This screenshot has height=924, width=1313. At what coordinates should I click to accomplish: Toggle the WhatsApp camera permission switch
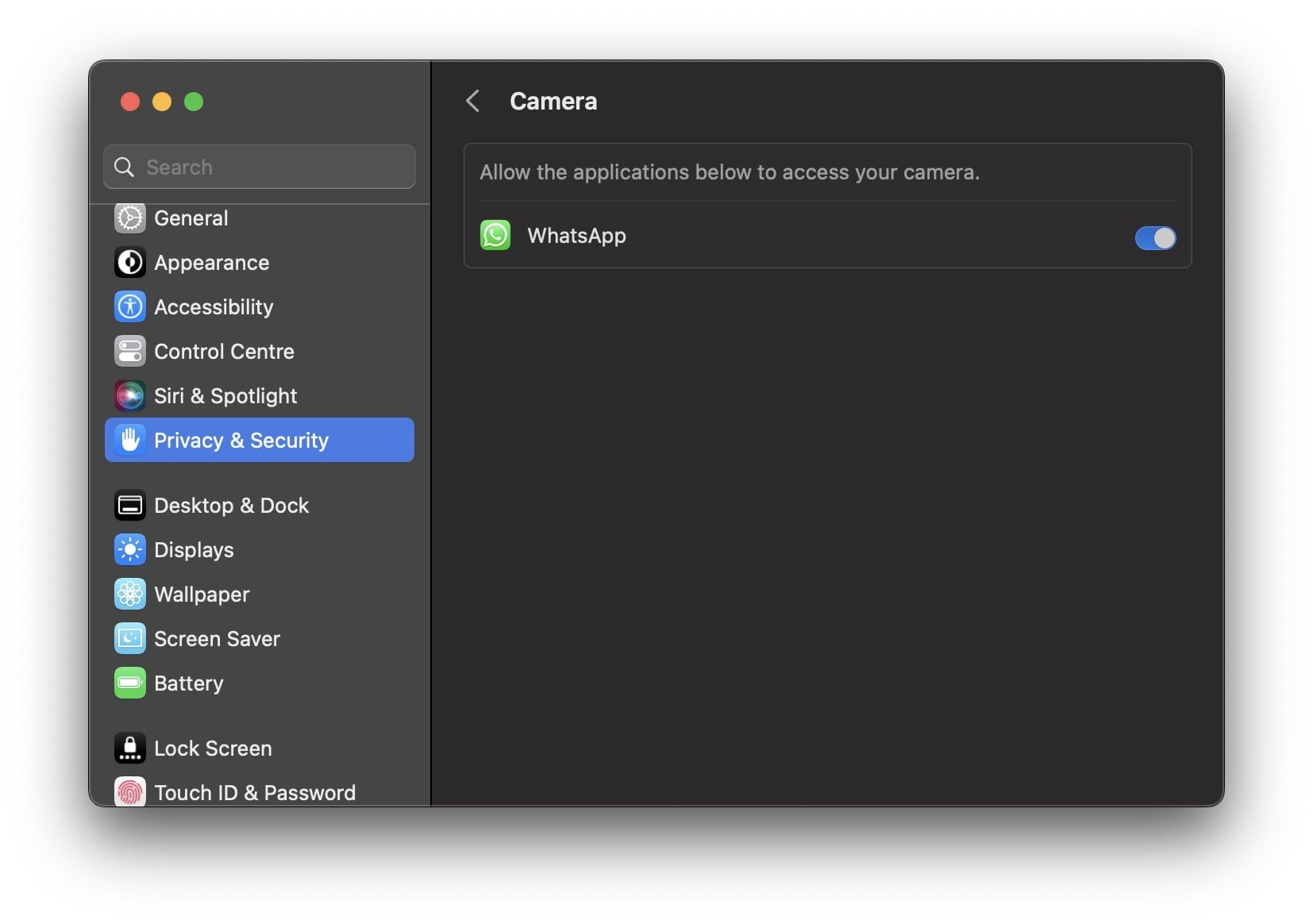(x=1155, y=238)
